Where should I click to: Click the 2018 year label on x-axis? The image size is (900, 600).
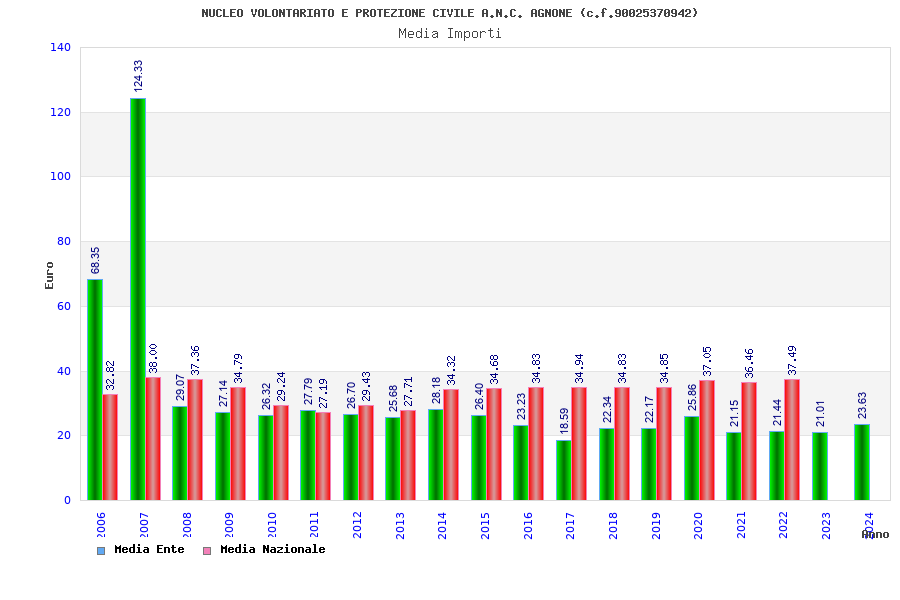point(613,525)
